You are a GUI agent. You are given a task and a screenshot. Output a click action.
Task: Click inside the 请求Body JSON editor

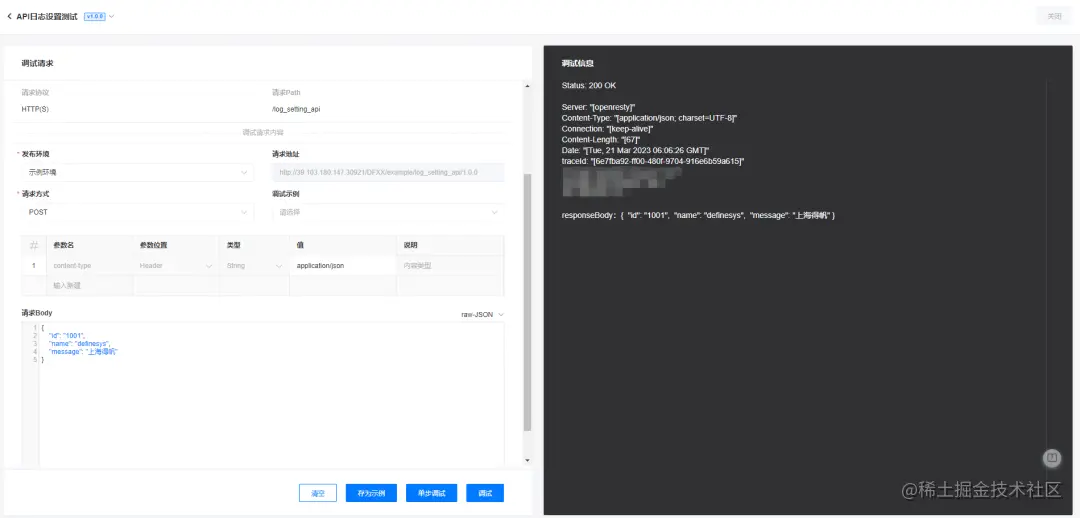pyautogui.click(x=271, y=395)
